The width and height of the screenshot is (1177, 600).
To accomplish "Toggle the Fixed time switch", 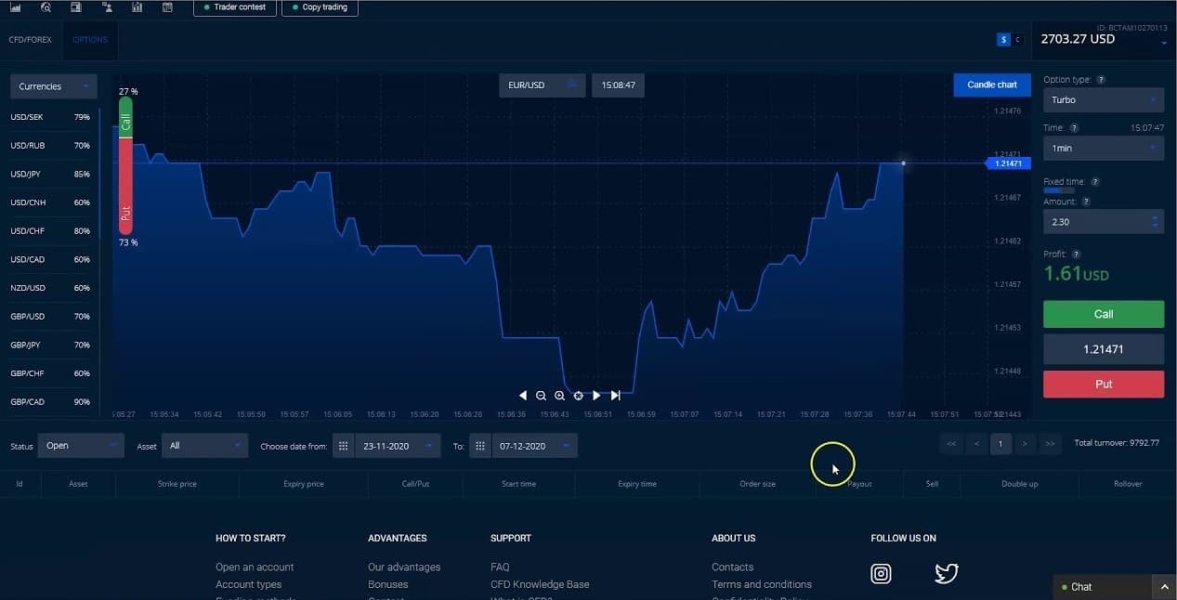I will coord(1059,190).
